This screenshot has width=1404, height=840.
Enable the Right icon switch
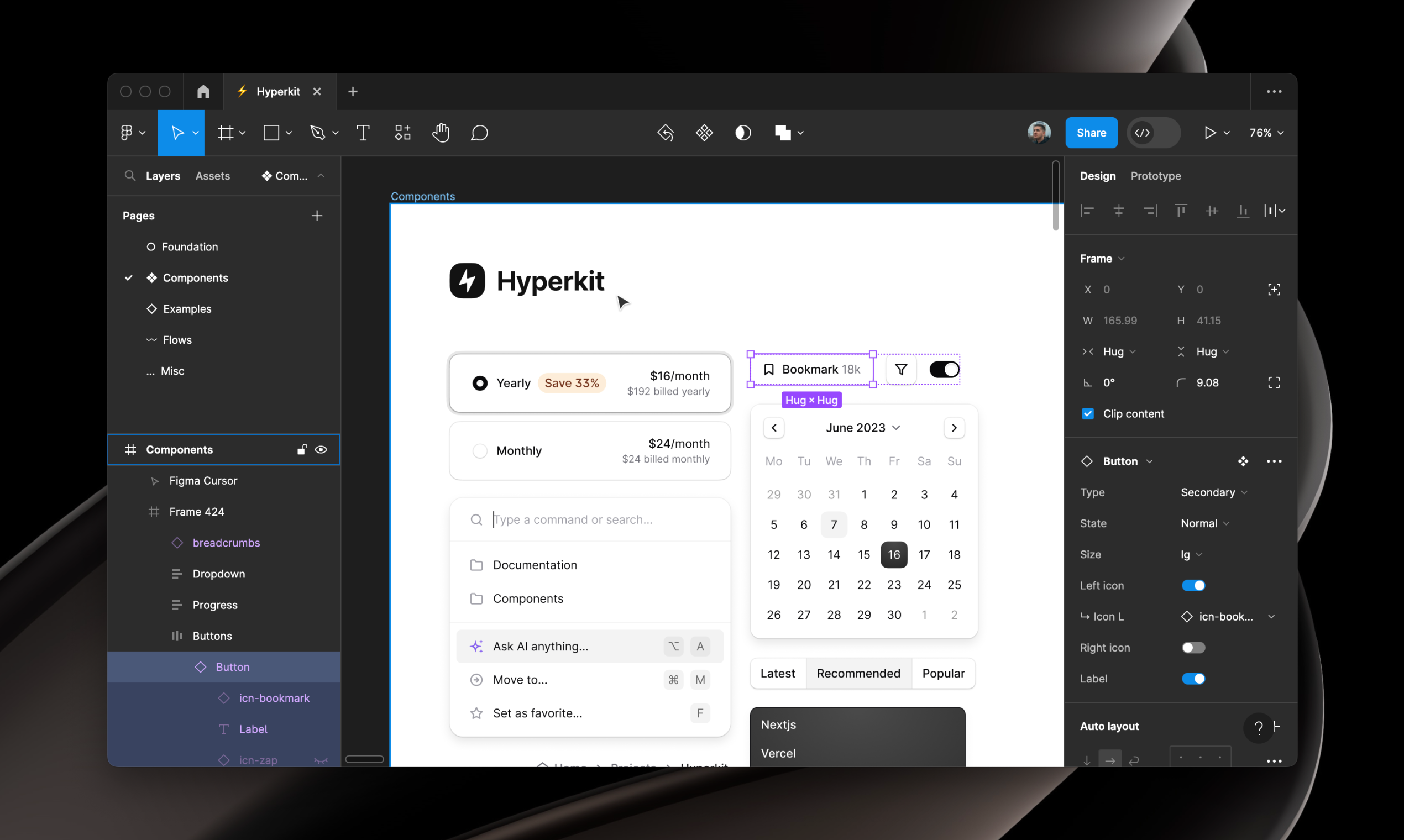tap(1193, 648)
